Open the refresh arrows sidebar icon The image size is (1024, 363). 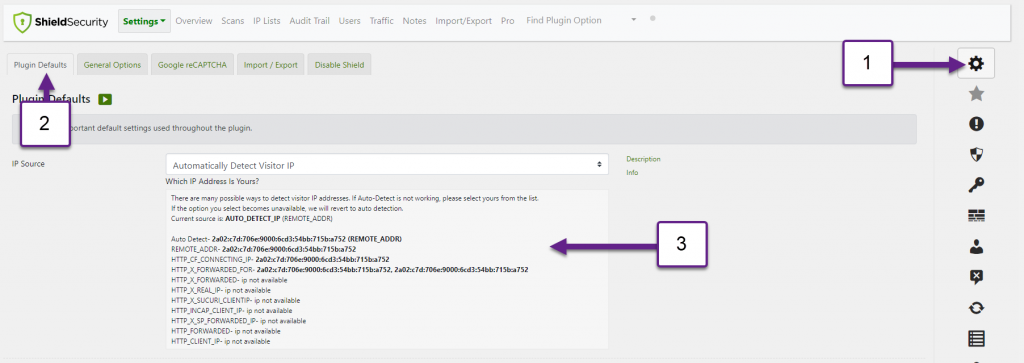tap(976, 308)
